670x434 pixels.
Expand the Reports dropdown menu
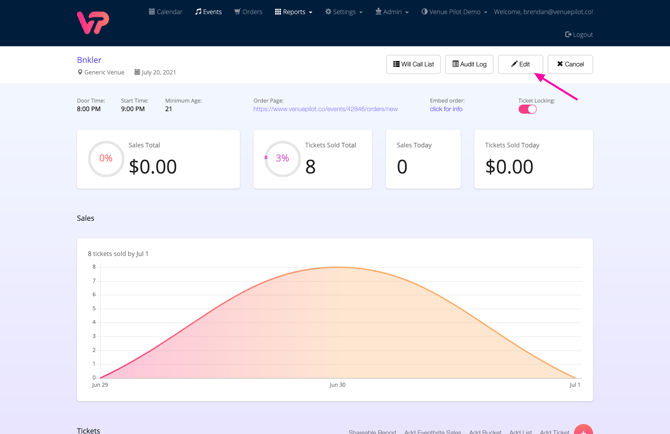click(x=294, y=12)
